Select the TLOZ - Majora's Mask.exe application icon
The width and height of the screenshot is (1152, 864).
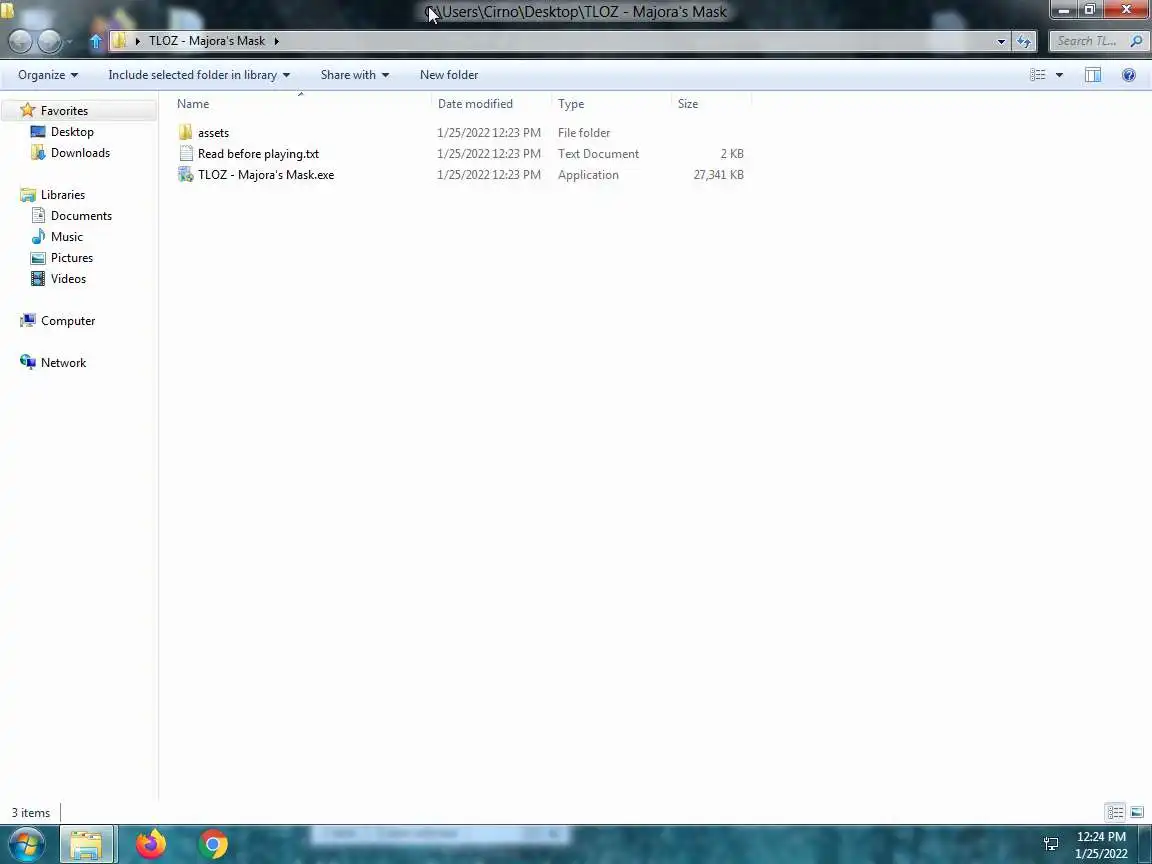(186, 175)
